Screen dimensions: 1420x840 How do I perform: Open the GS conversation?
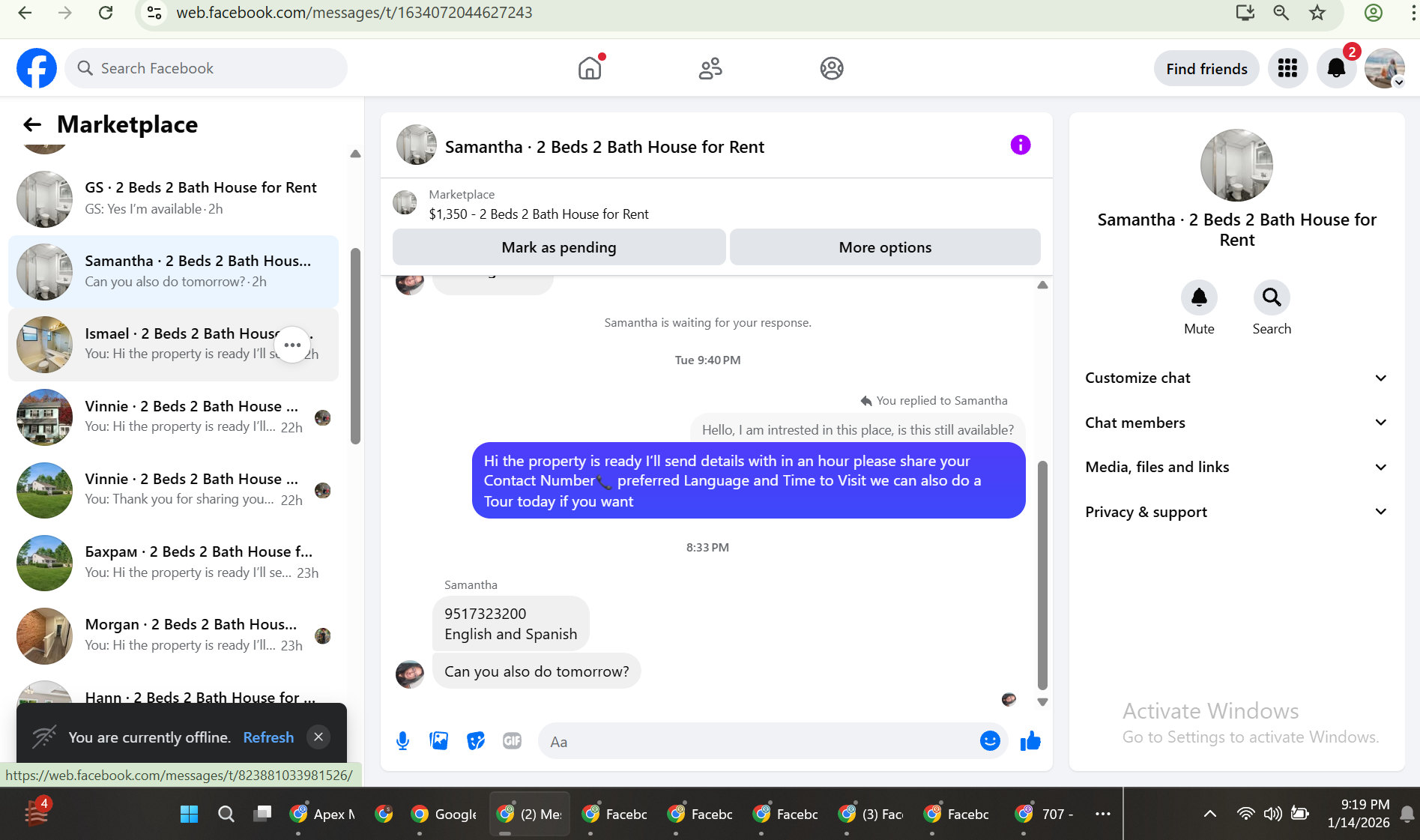pos(173,199)
